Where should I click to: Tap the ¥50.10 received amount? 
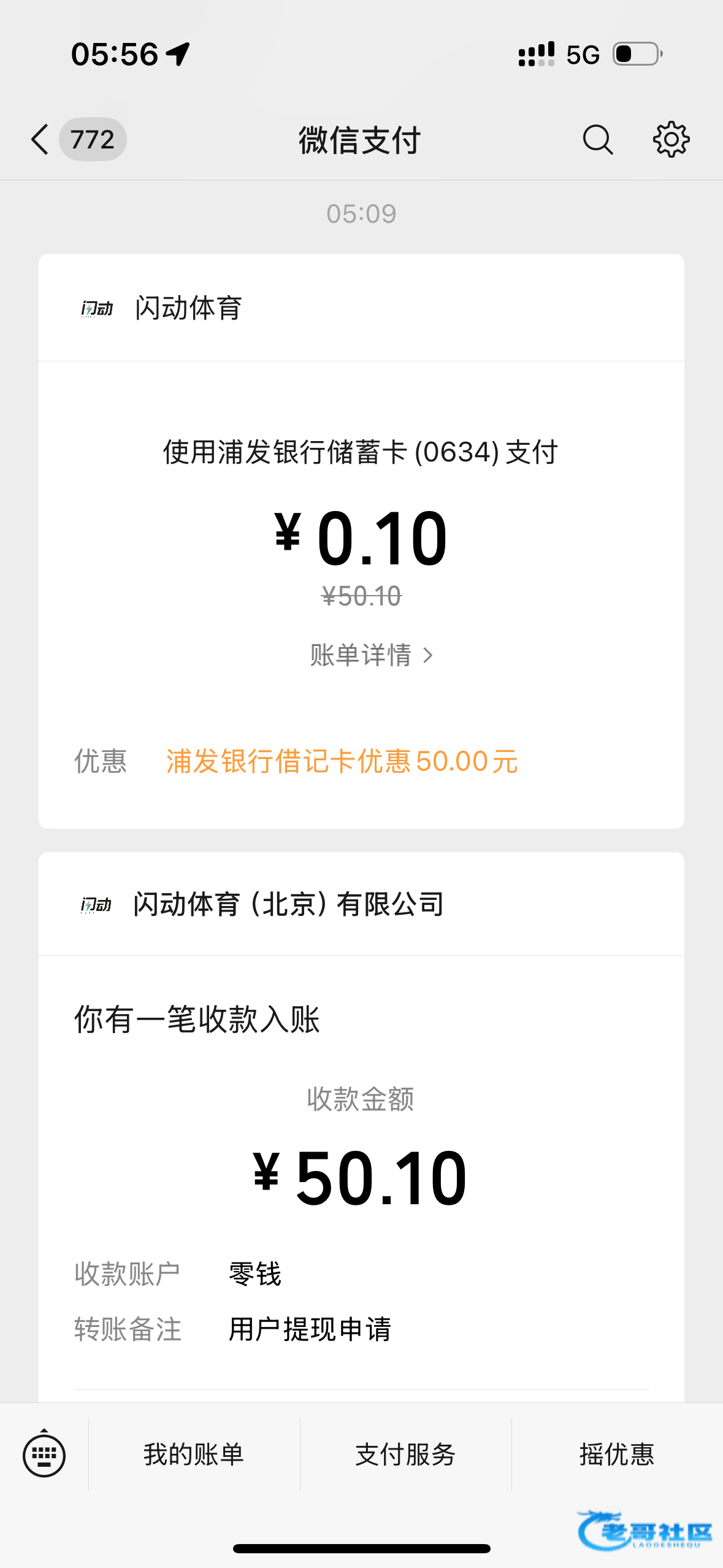click(x=361, y=1178)
